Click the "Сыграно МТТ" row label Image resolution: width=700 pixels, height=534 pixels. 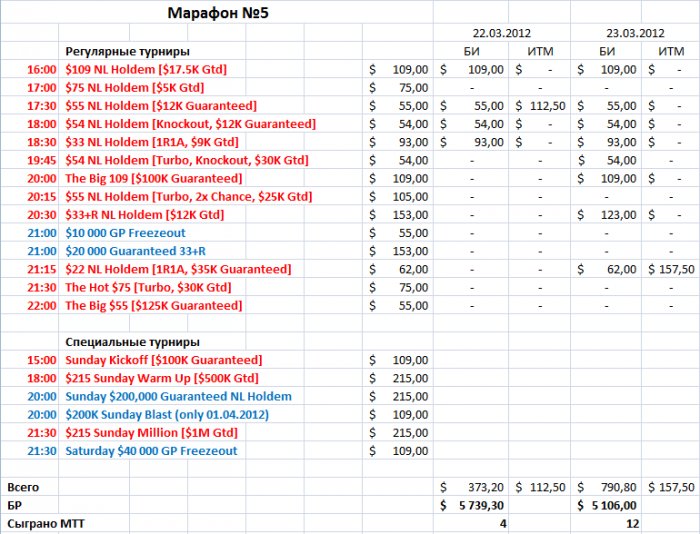click(46, 523)
